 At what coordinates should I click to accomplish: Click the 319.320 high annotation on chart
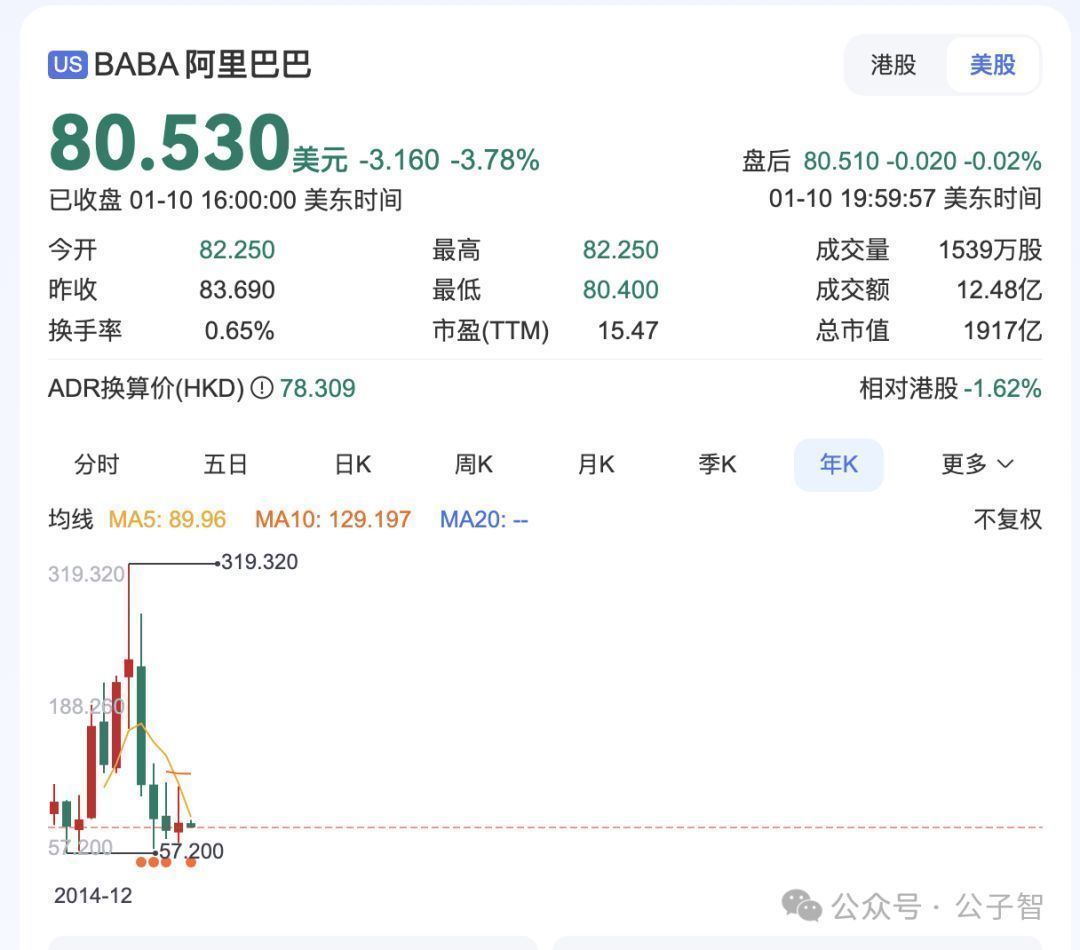click(x=260, y=562)
